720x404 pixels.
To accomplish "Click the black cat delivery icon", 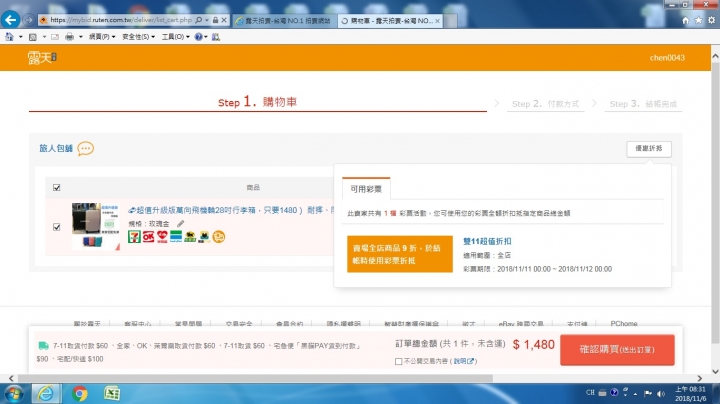I will [190, 236].
